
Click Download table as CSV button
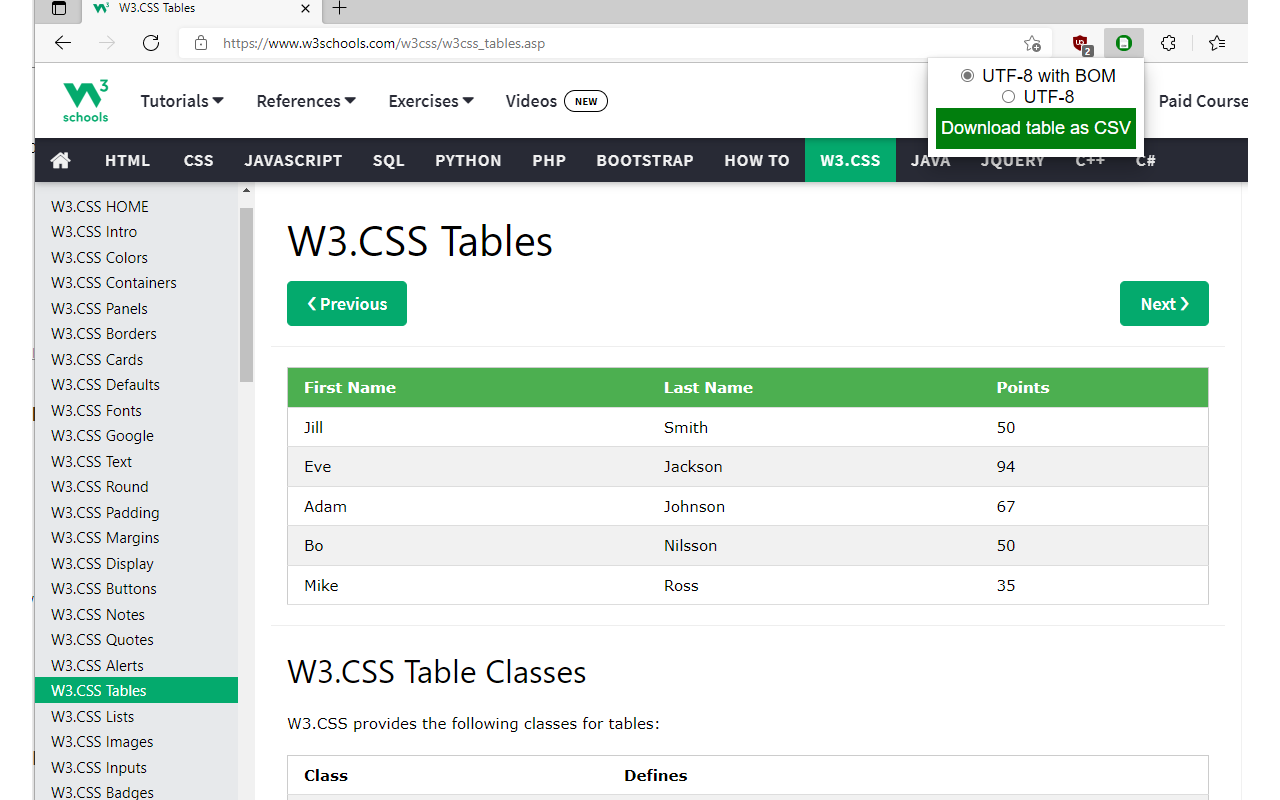coord(1036,128)
